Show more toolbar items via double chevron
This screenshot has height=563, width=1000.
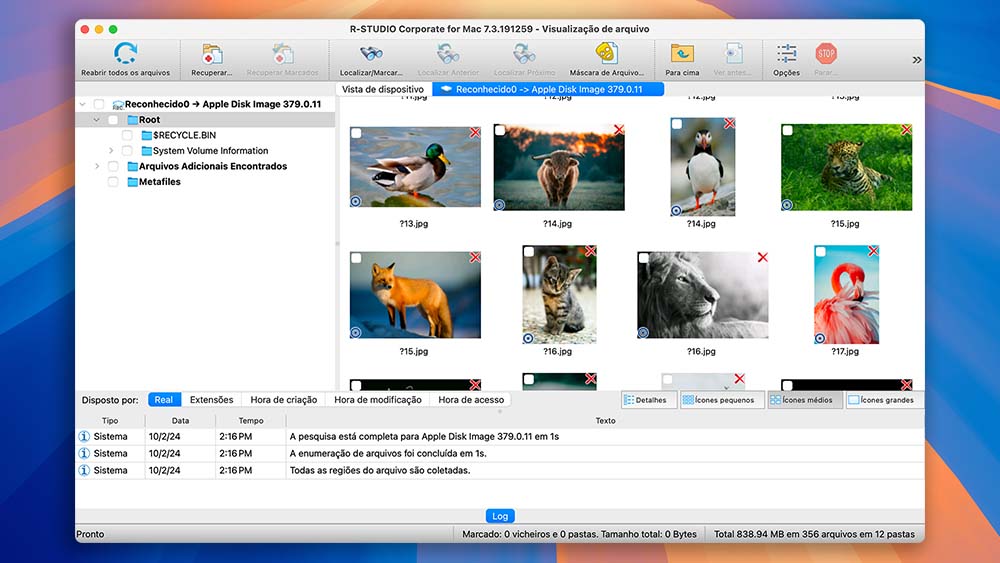pyautogui.click(x=916, y=60)
